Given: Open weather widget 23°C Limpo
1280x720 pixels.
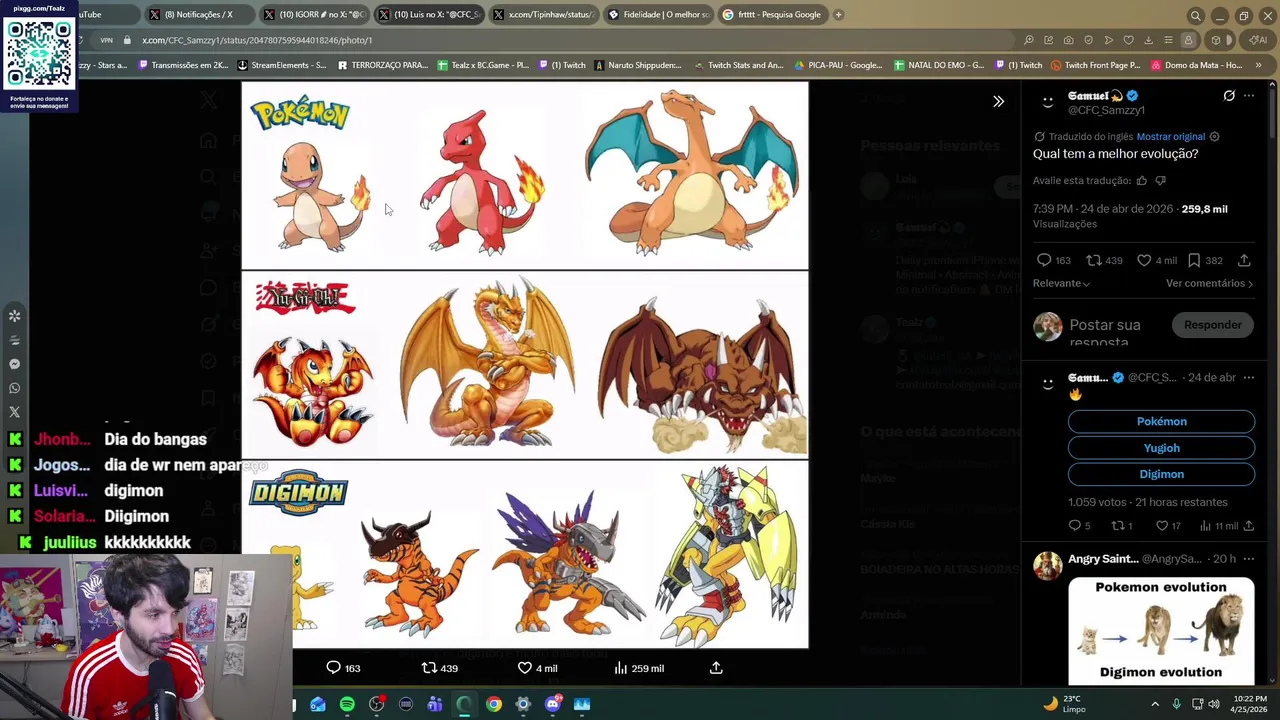Looking at the screenshot, I should click(1066, 704).
